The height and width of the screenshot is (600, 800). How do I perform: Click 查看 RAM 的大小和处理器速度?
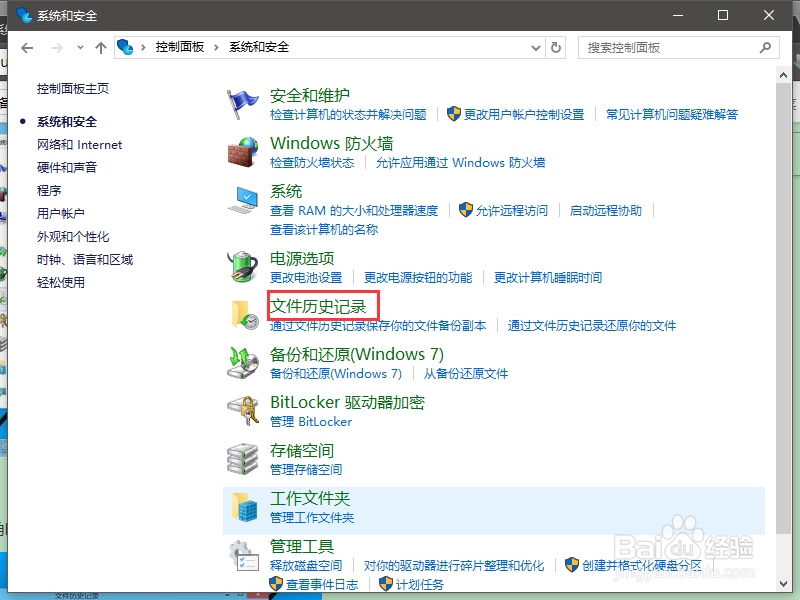pos(354,211)
